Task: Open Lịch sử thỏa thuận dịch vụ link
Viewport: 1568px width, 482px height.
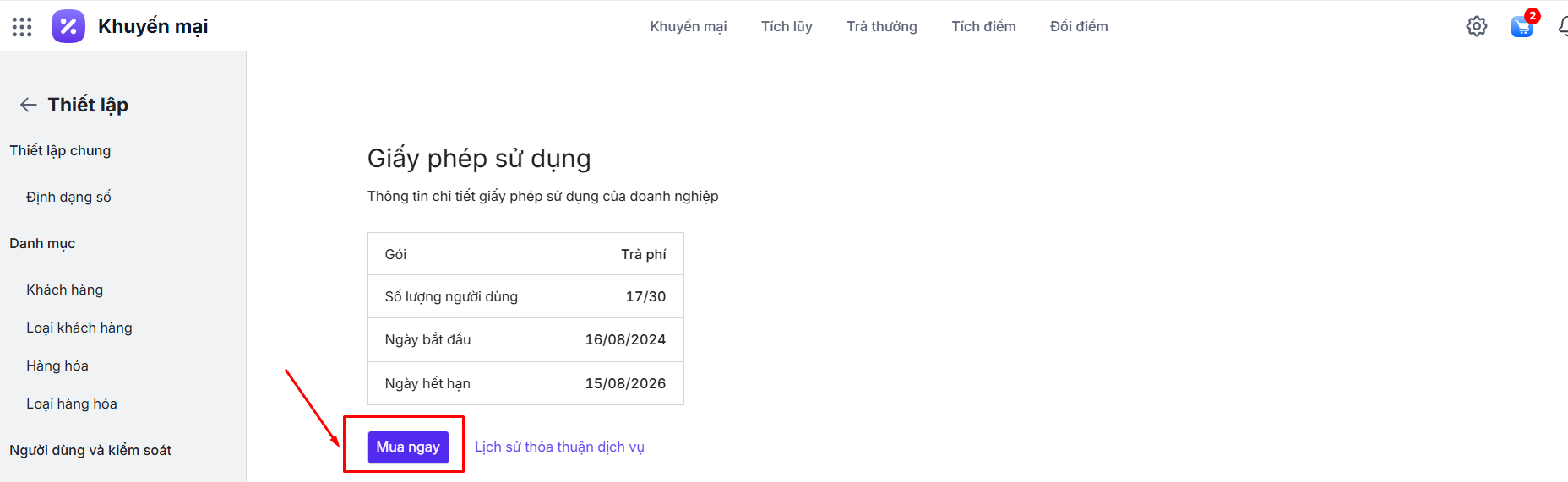Action: coord(559,447)
